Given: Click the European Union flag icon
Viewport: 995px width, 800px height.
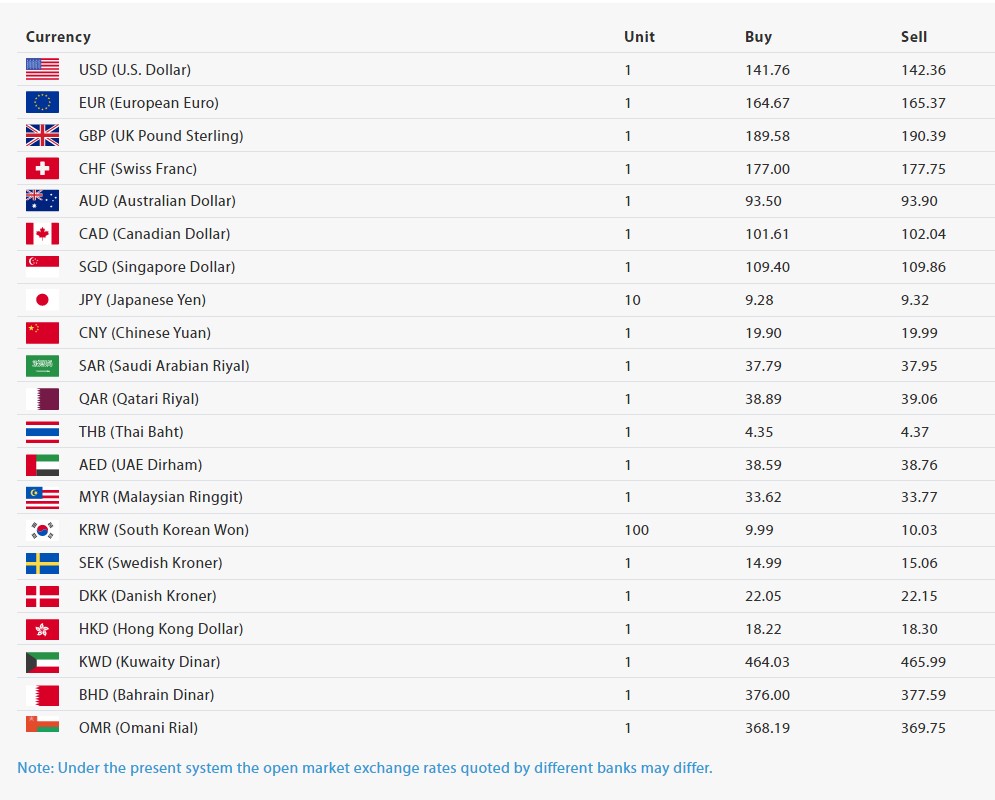Looking at the screenshot, I should pos(42,103).
